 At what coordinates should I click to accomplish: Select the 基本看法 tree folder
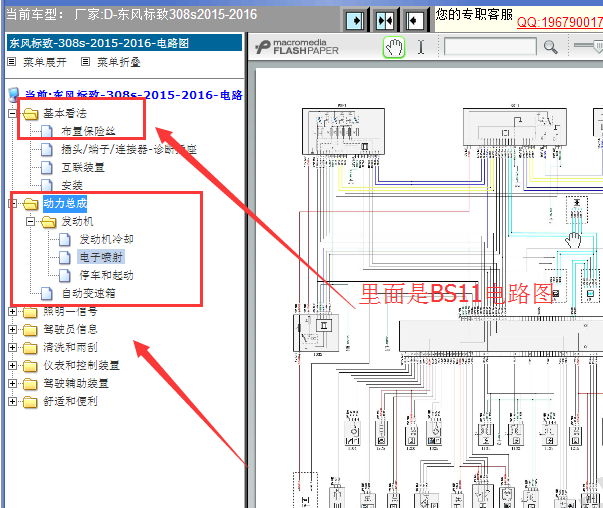point(65,113)
